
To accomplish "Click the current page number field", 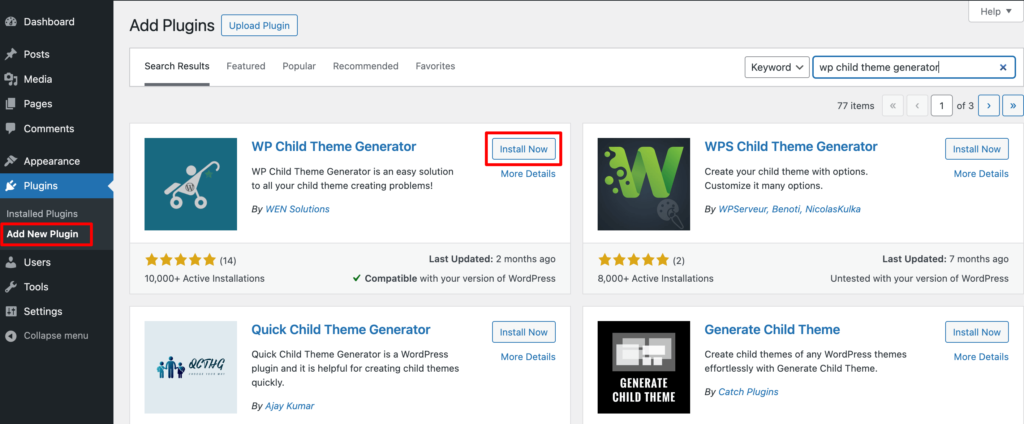I will pos(942,105).
